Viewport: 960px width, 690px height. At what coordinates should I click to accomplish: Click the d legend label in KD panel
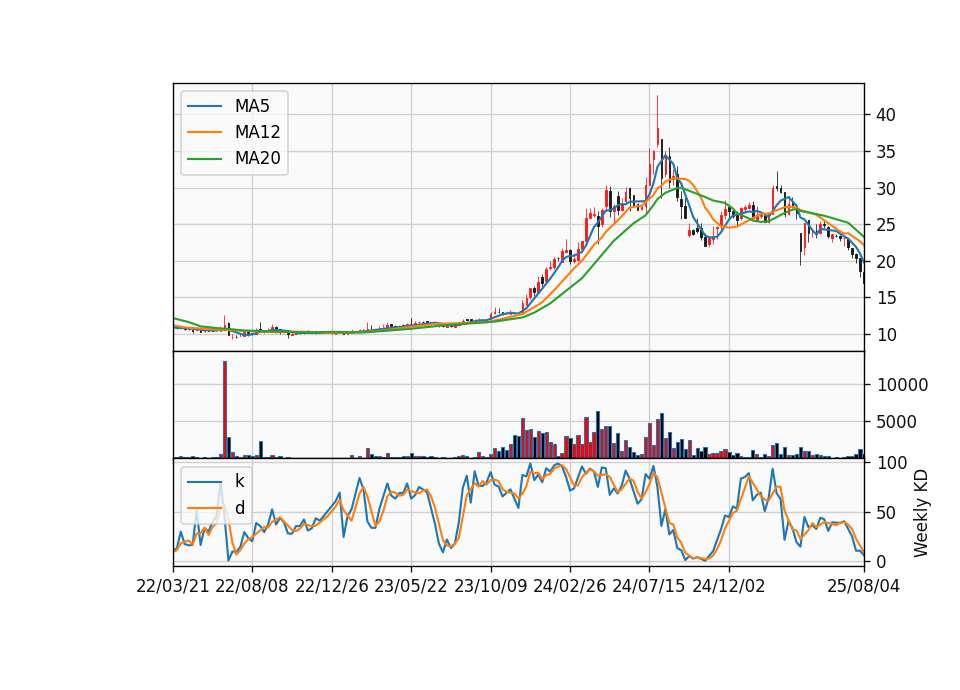(240, 508)
